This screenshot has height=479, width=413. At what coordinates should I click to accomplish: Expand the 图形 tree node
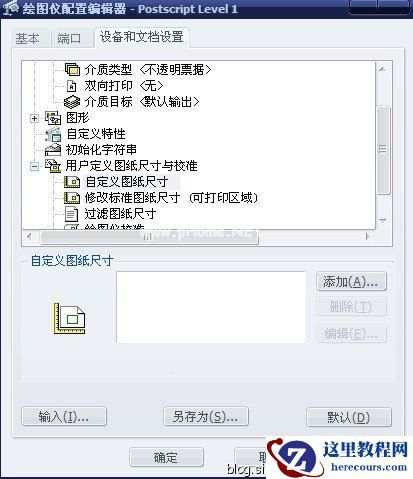[x=34, y=118]
